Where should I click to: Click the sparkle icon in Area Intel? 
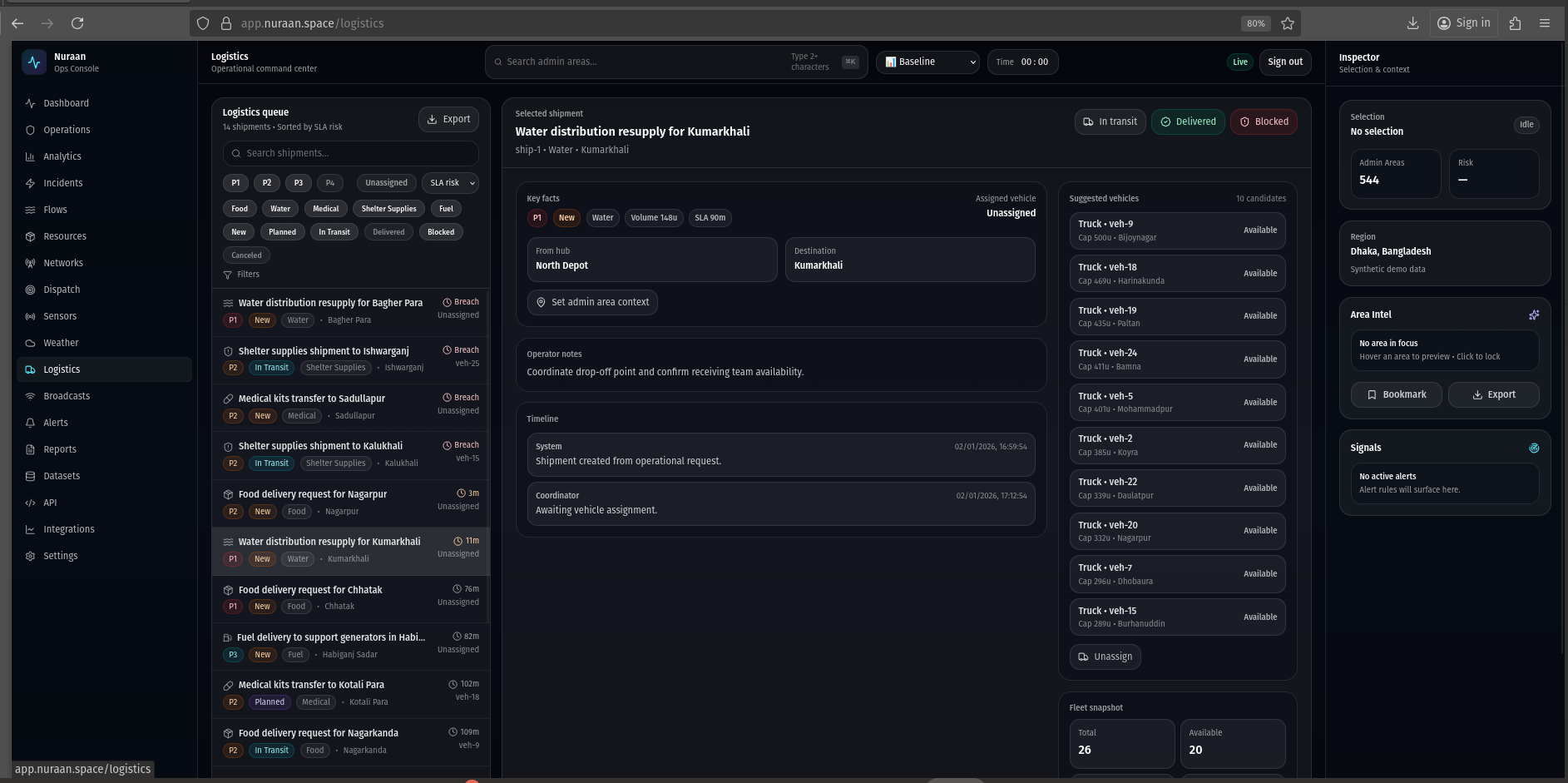pos(1534,315)
